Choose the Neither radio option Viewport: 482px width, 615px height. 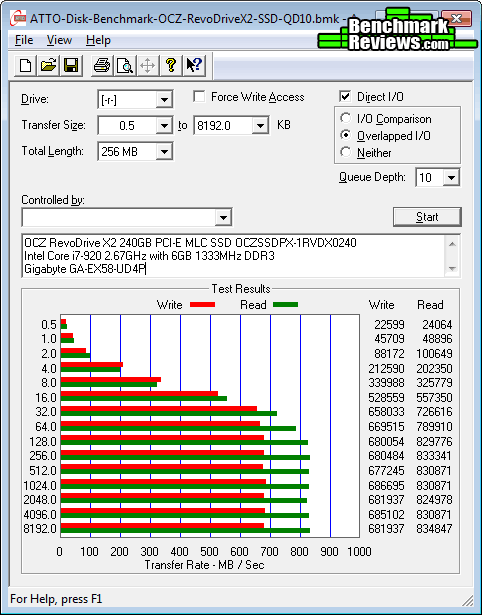346,152
